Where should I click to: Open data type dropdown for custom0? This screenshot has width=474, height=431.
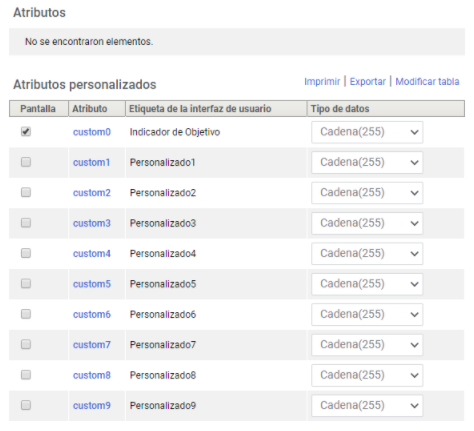click(x=367, y=132)
